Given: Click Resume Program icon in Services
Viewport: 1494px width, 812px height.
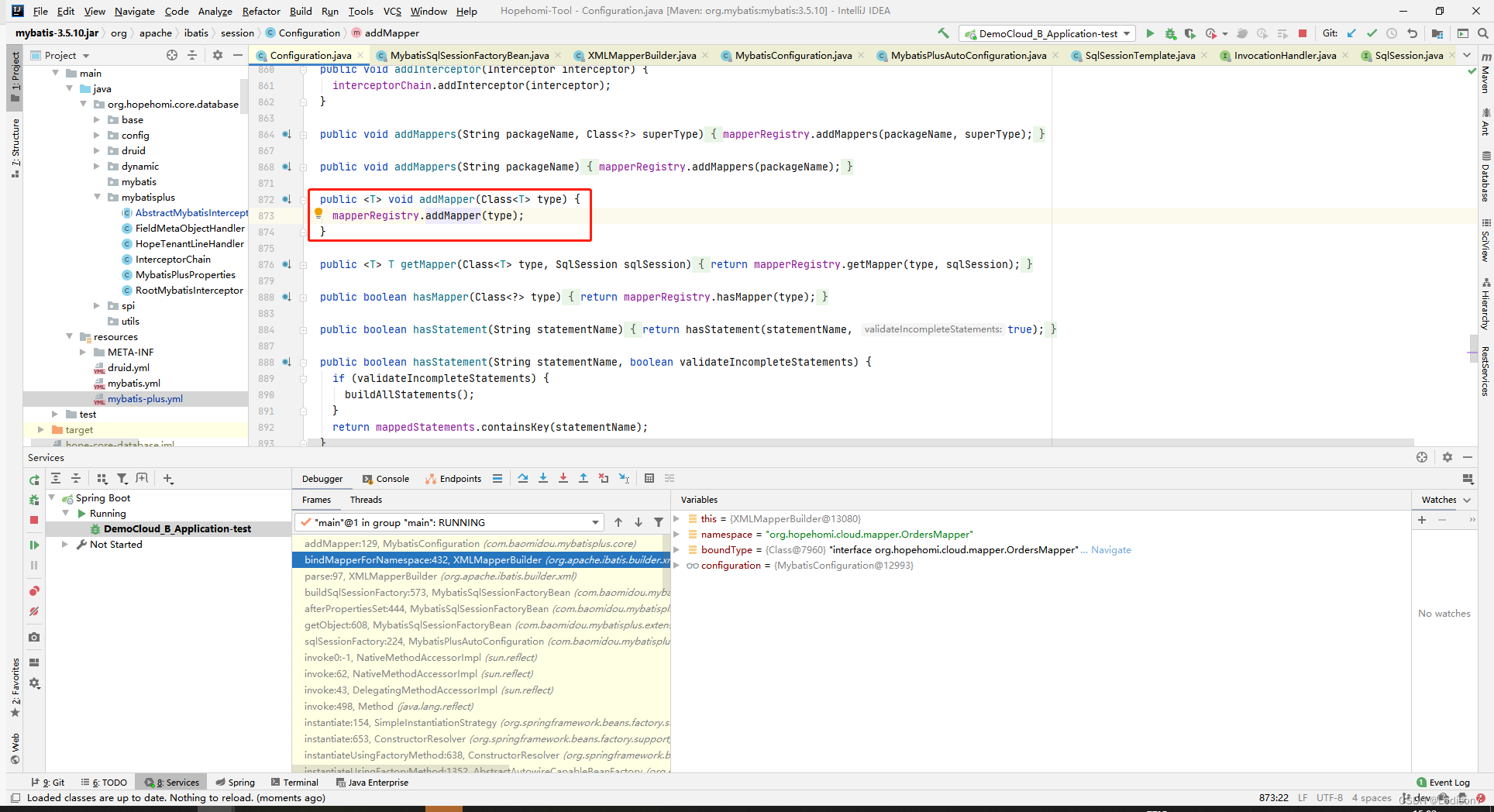Looking at the screenshot, I should 34,545.
